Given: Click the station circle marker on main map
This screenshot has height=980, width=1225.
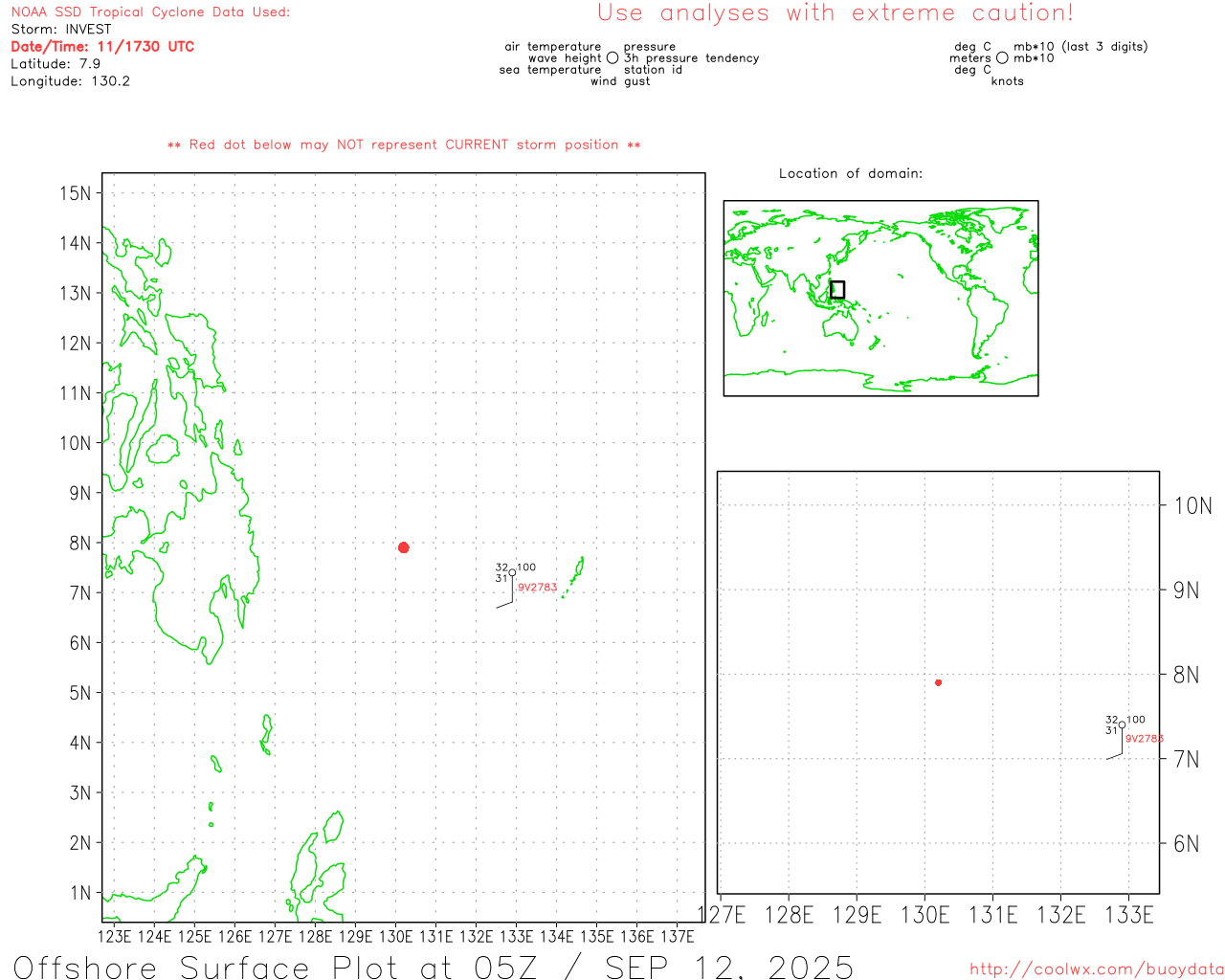Looking at the screenshot, I should [512, 573].
